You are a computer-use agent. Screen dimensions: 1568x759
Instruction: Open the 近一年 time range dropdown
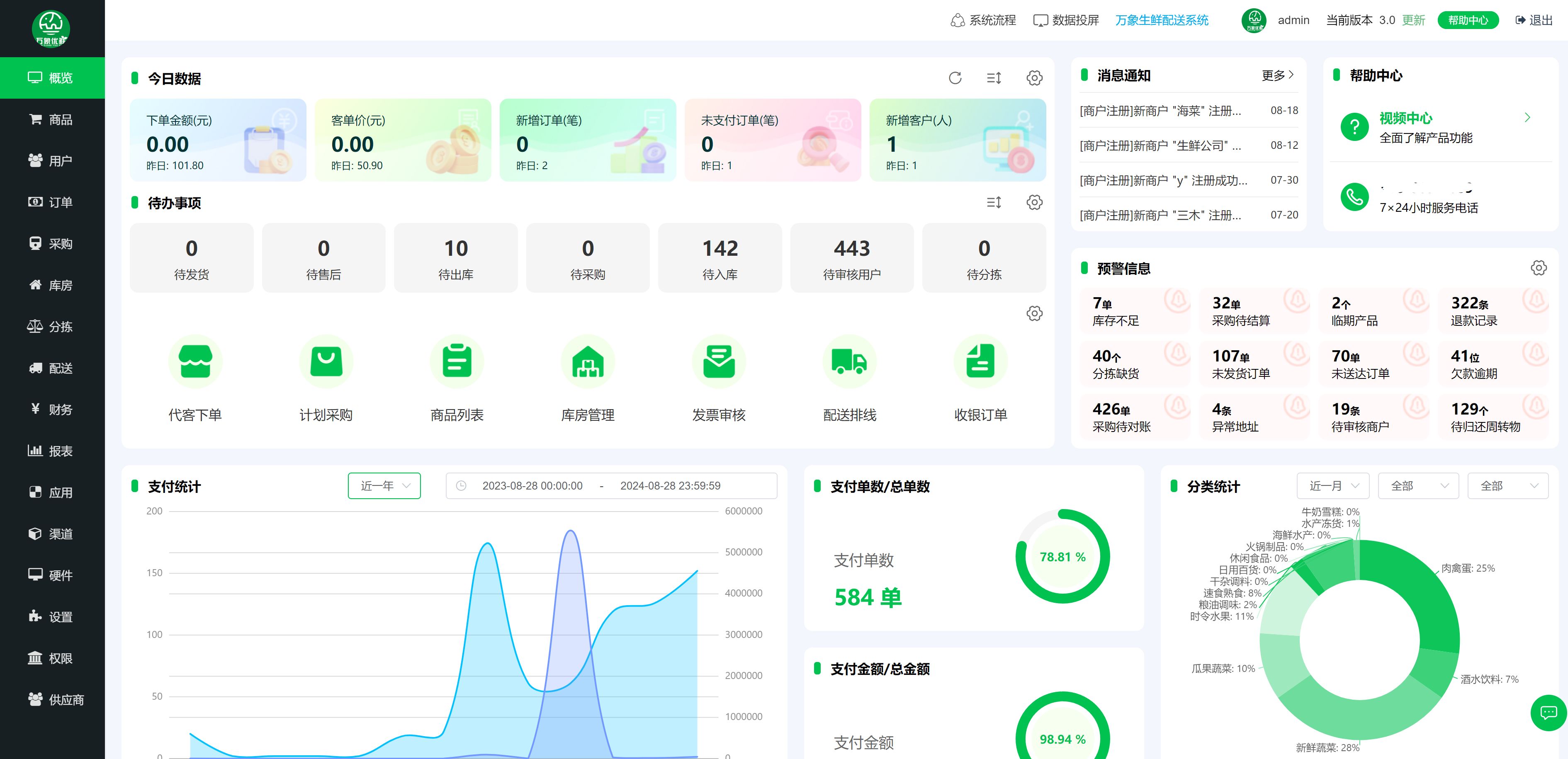point(384,485)
